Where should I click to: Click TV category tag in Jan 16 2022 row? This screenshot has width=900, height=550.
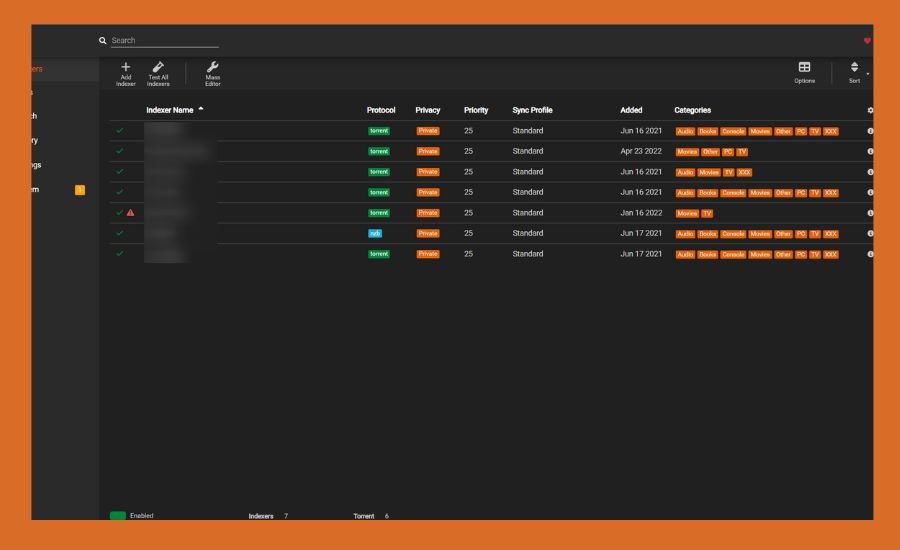(x=707, y=214)
